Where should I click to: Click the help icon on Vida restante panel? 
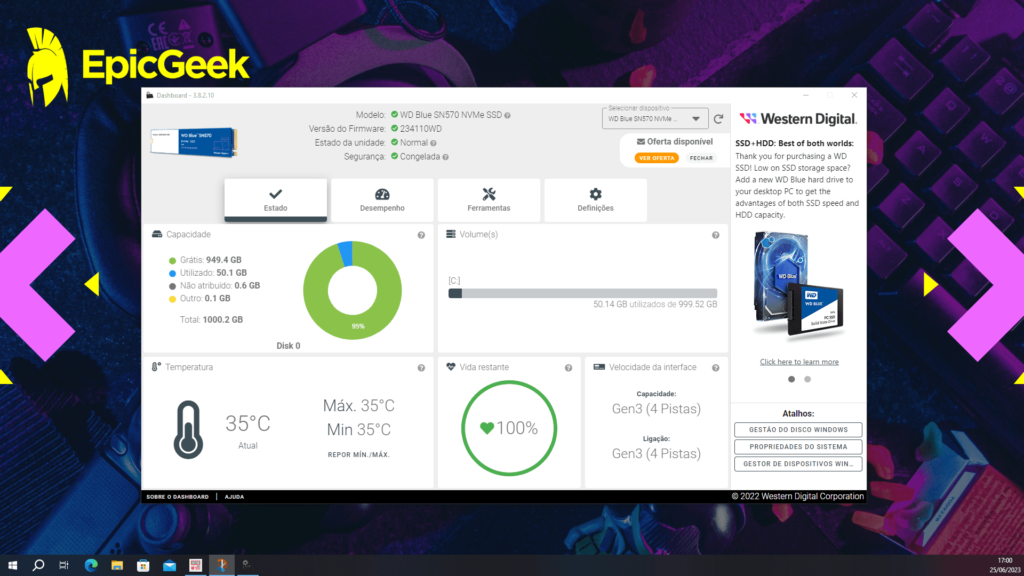[569, 367]
